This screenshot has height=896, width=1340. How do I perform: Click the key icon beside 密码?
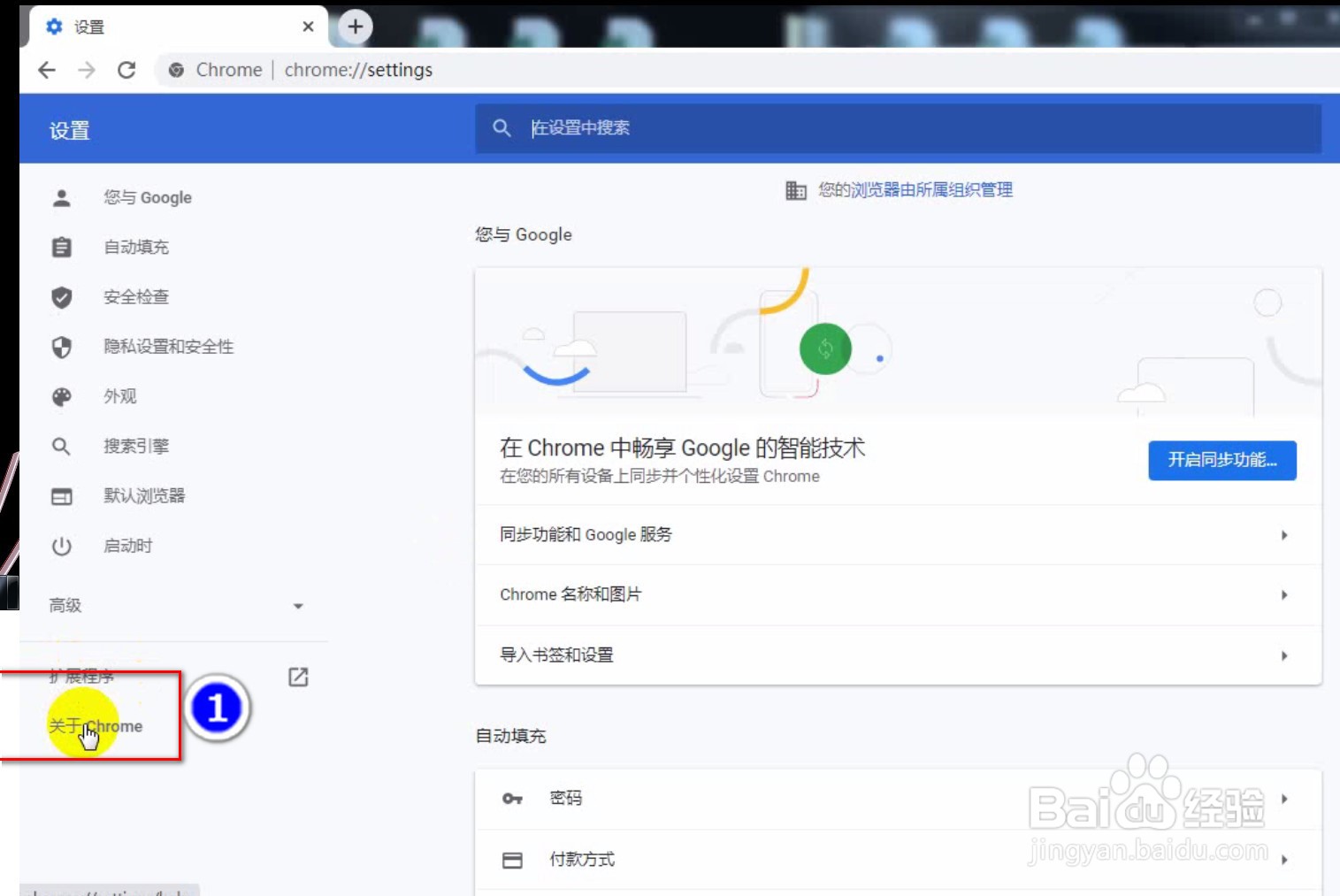tap(512, 799)
